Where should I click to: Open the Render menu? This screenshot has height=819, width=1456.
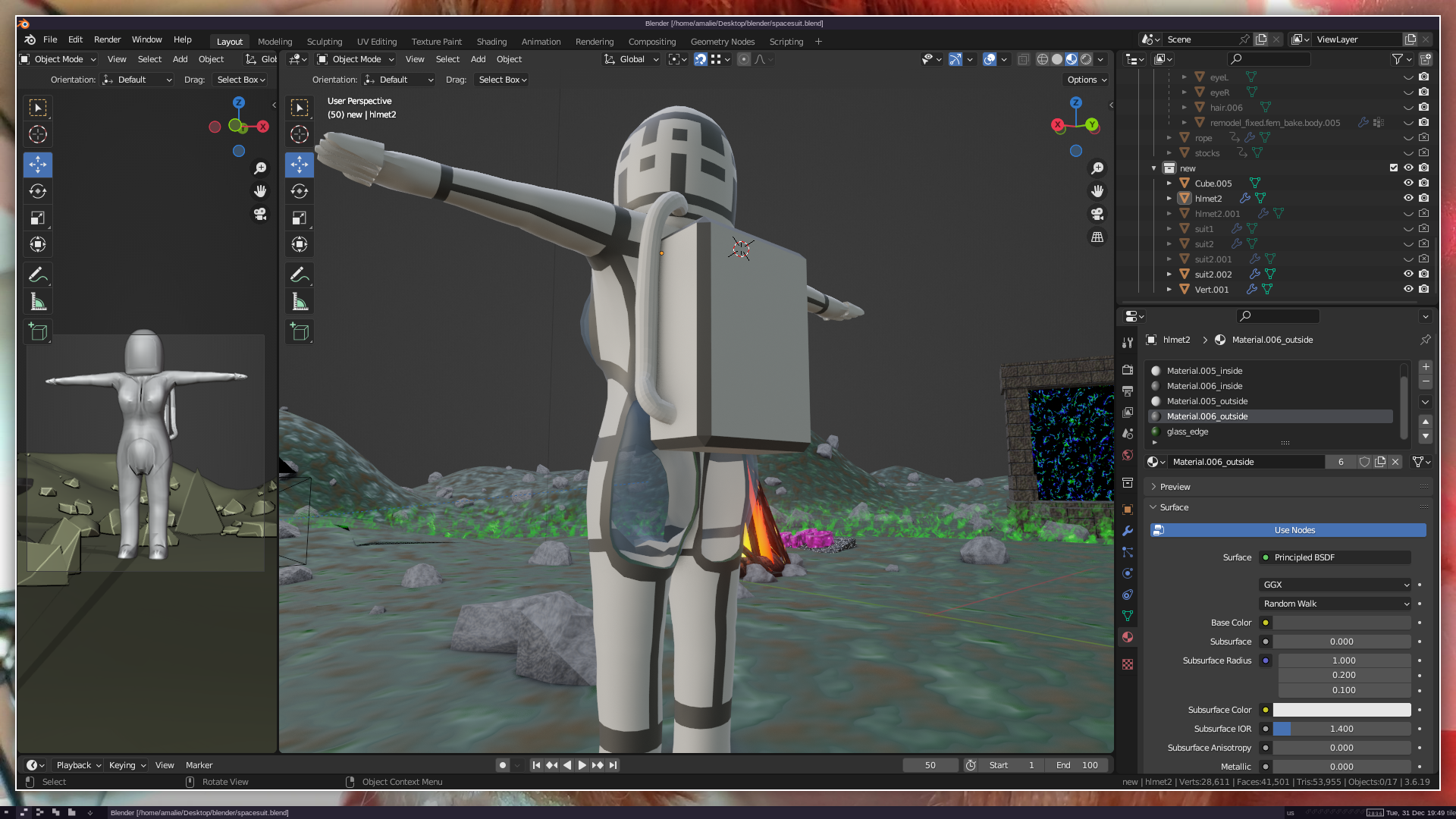(x=107, y=39)
